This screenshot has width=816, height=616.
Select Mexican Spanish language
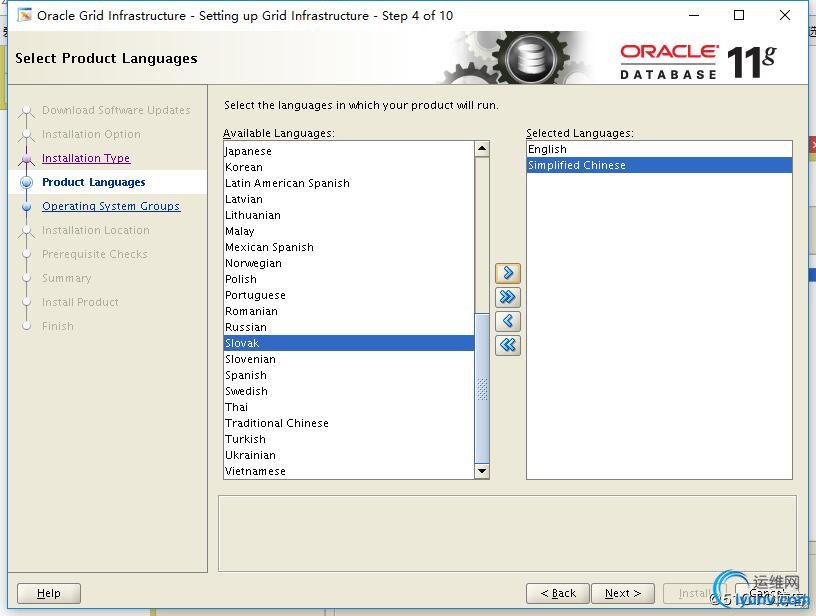349,247
